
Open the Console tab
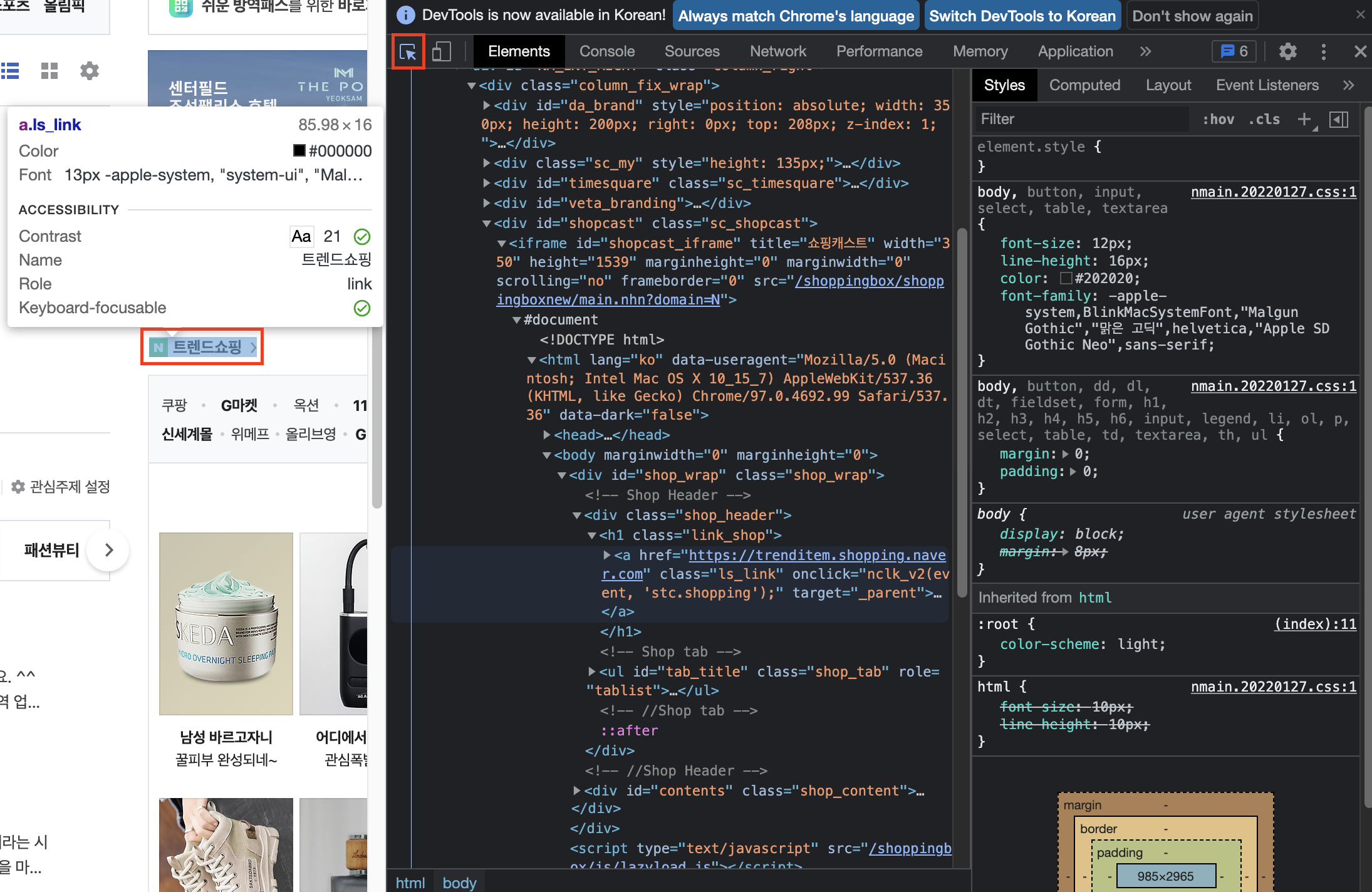(x=607, y=51)
